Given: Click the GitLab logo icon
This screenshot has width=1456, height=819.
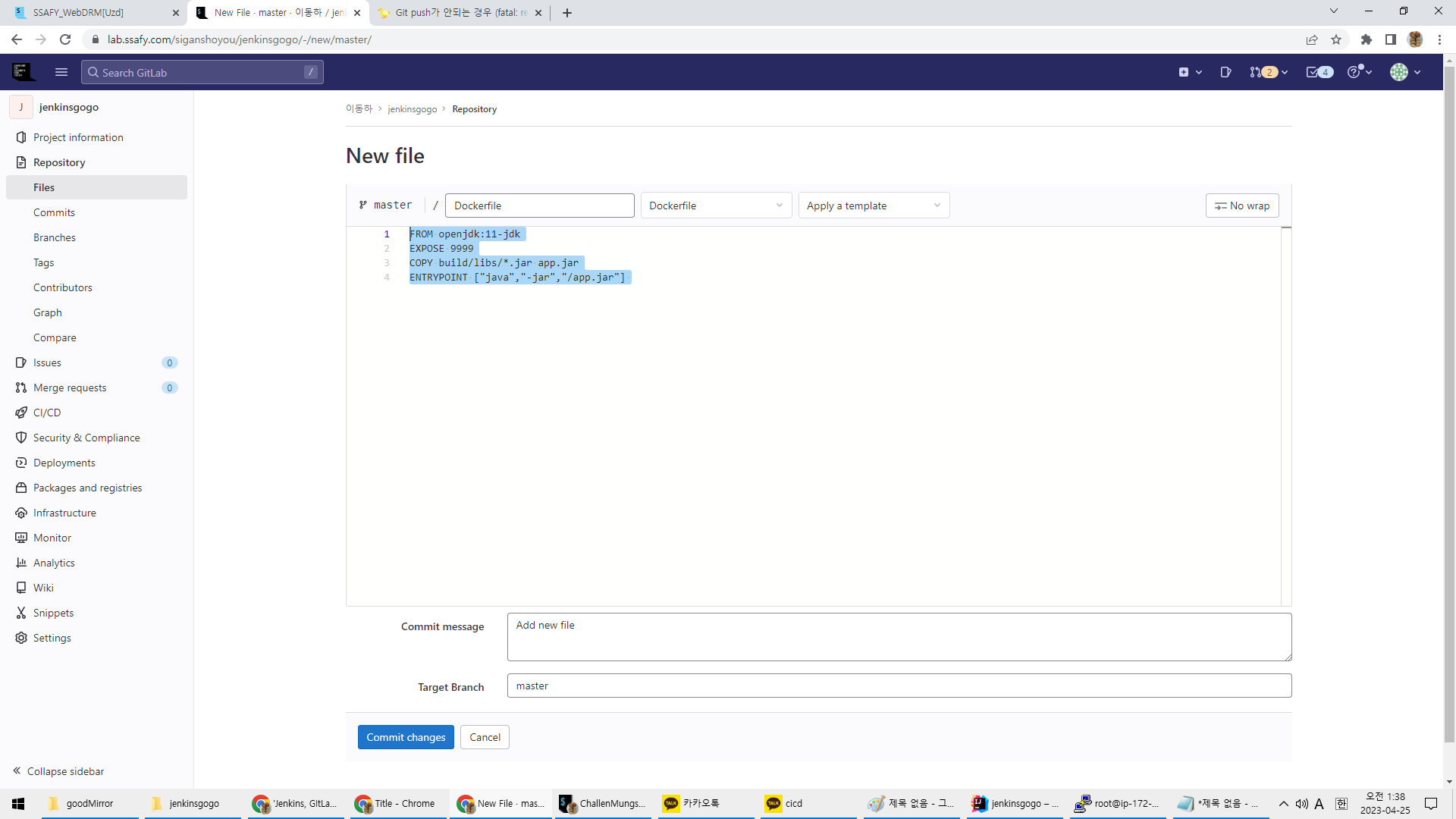Looking at the screenshot, I should (23, 72).
